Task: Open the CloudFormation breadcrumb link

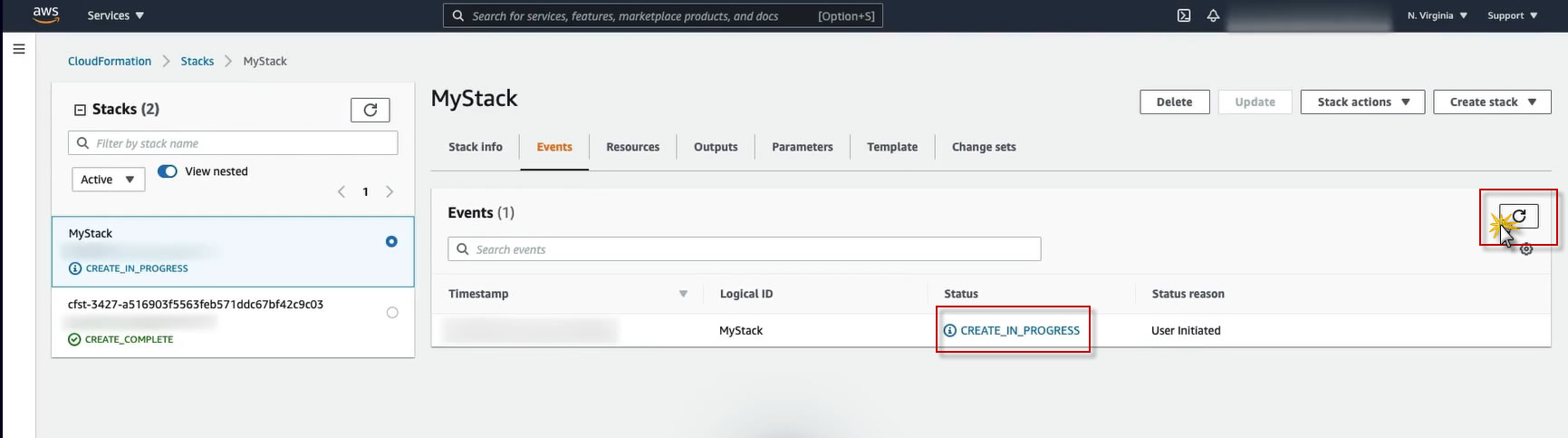Action: 110,62
